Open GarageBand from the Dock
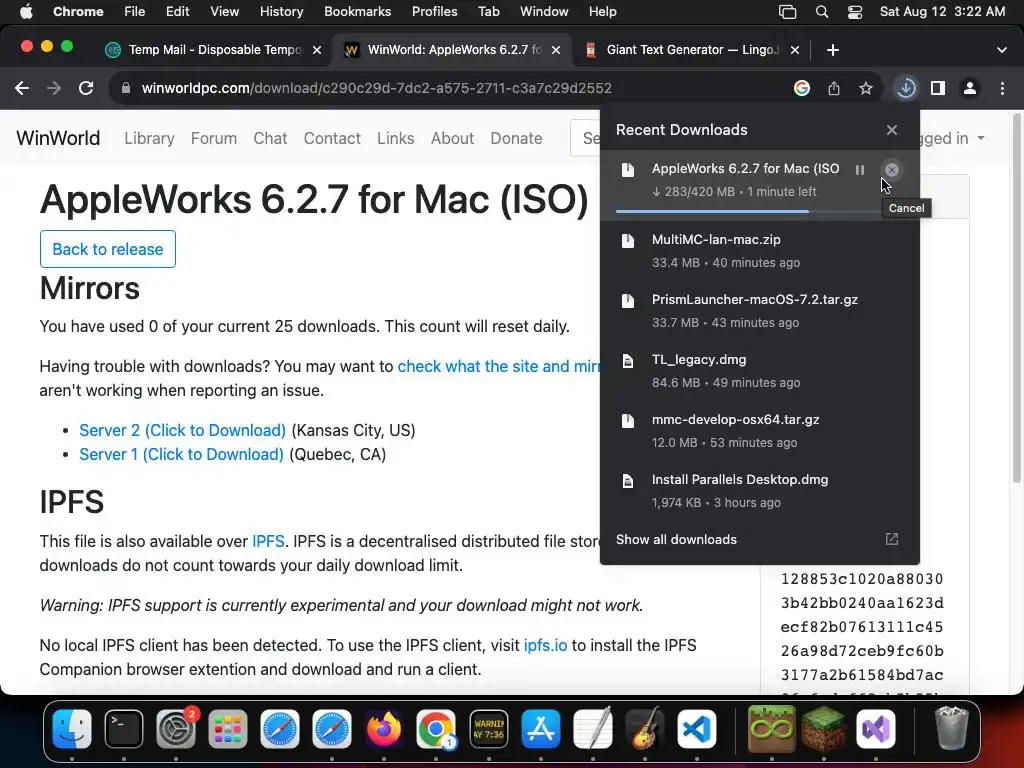 [x=645, y=729]
